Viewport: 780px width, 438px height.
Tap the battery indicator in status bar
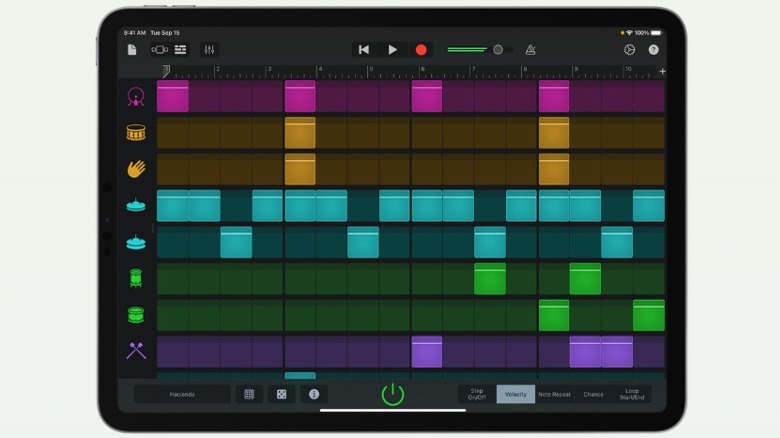[x=656, y=33]
